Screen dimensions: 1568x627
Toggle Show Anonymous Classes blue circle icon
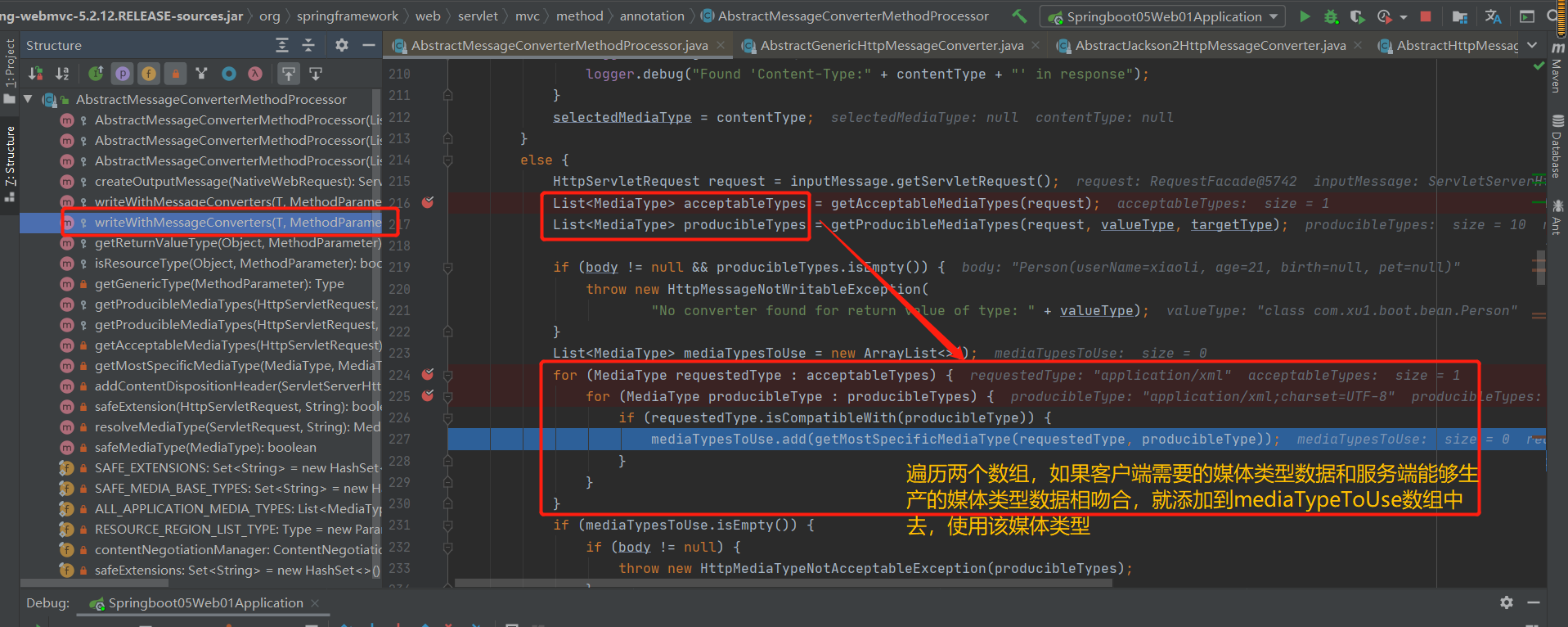(x=229, y=74)
